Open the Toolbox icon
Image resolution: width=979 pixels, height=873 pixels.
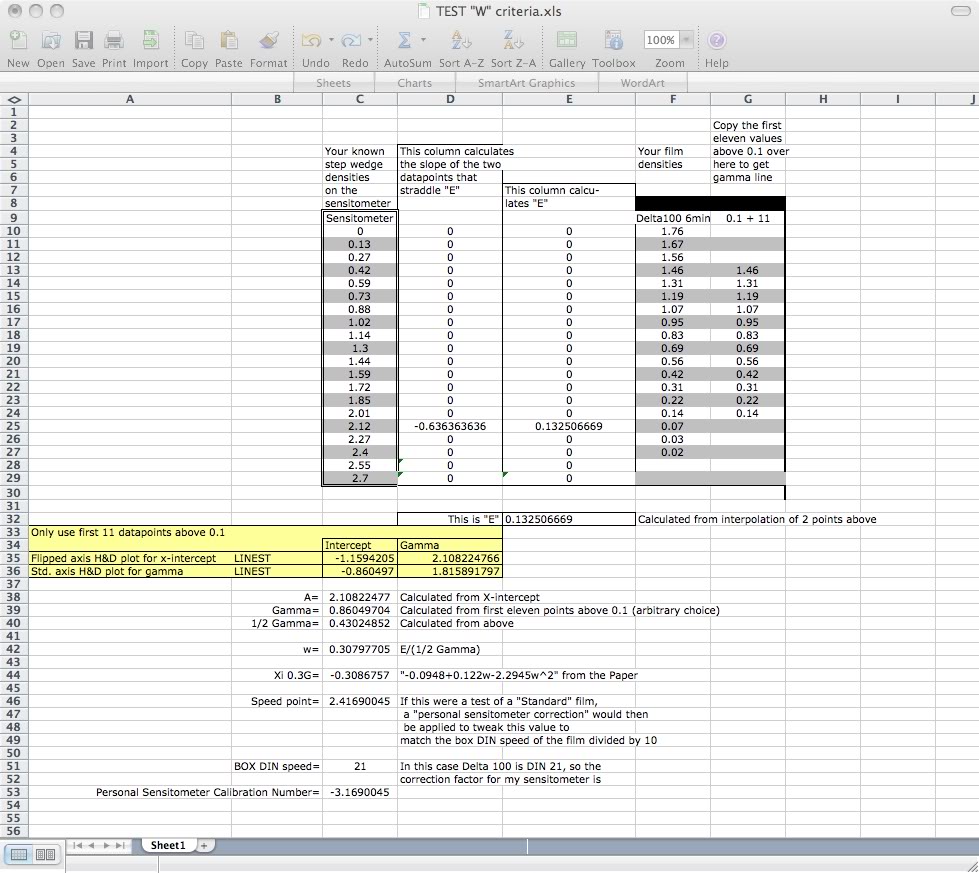click(613, 41)
